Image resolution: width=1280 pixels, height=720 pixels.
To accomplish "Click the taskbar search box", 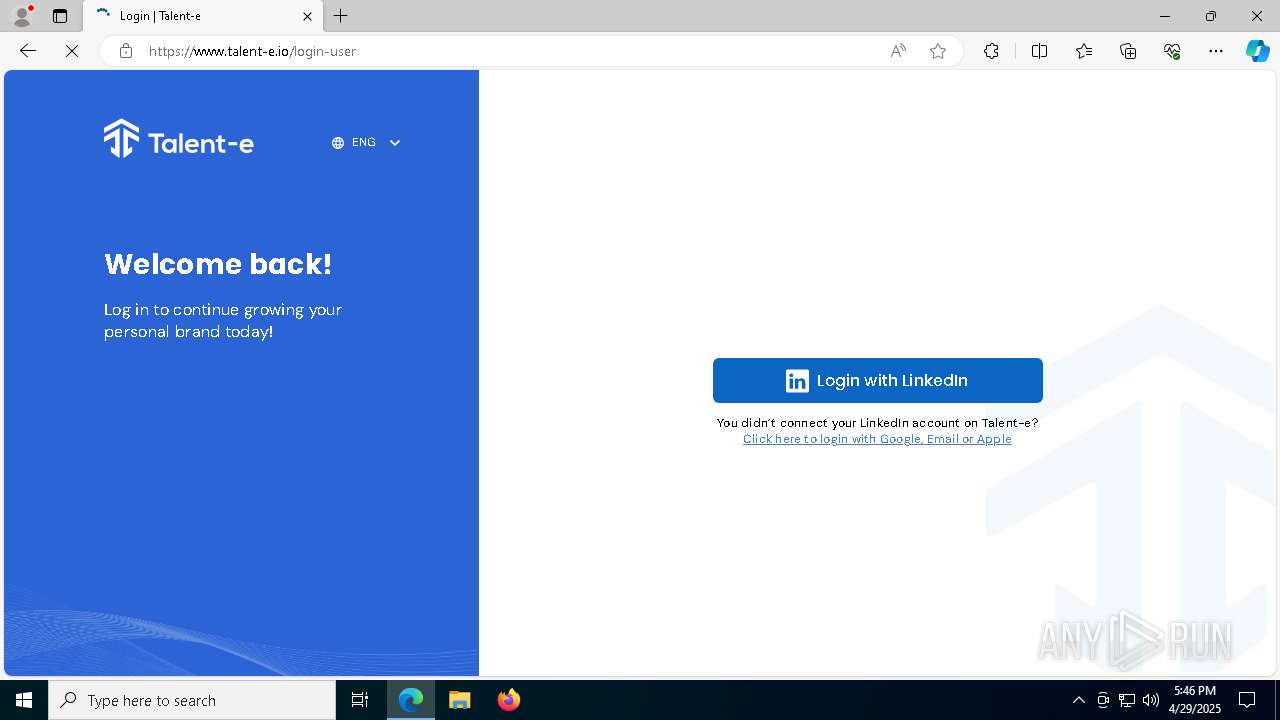I will 192,700.
